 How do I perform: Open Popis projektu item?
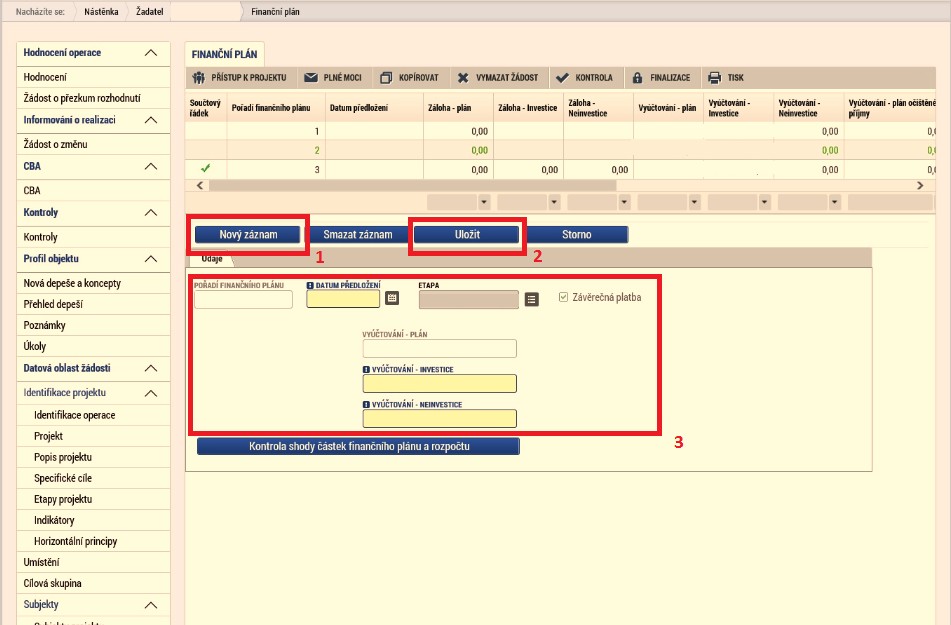point(93,457)
